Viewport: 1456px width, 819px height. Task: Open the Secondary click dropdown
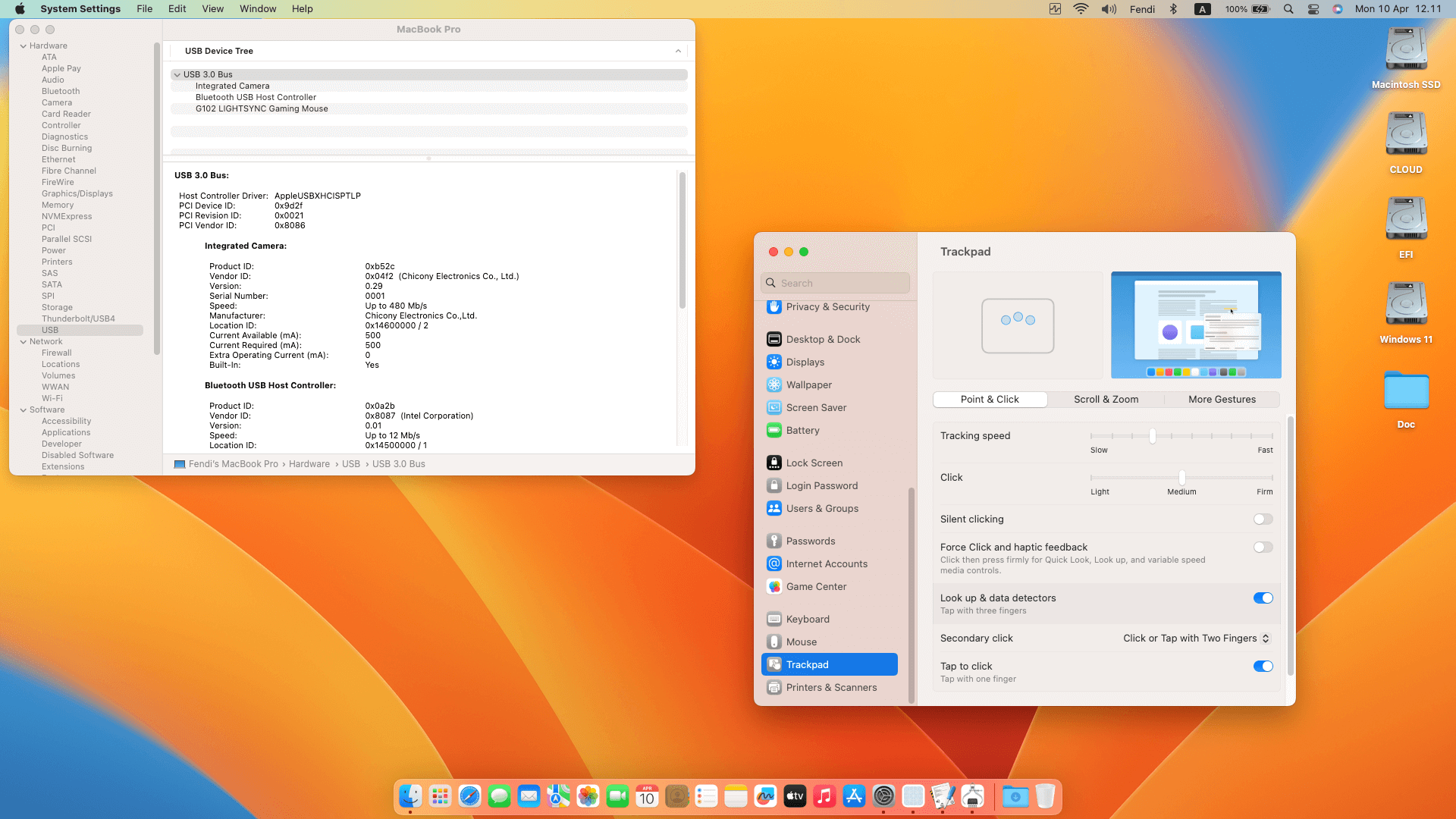point(1197,639)
